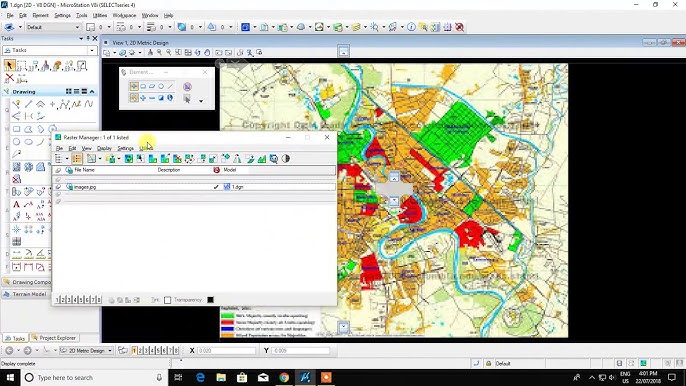
Task: Toggle view 2 button in bottom status bar
Action: 140,351
